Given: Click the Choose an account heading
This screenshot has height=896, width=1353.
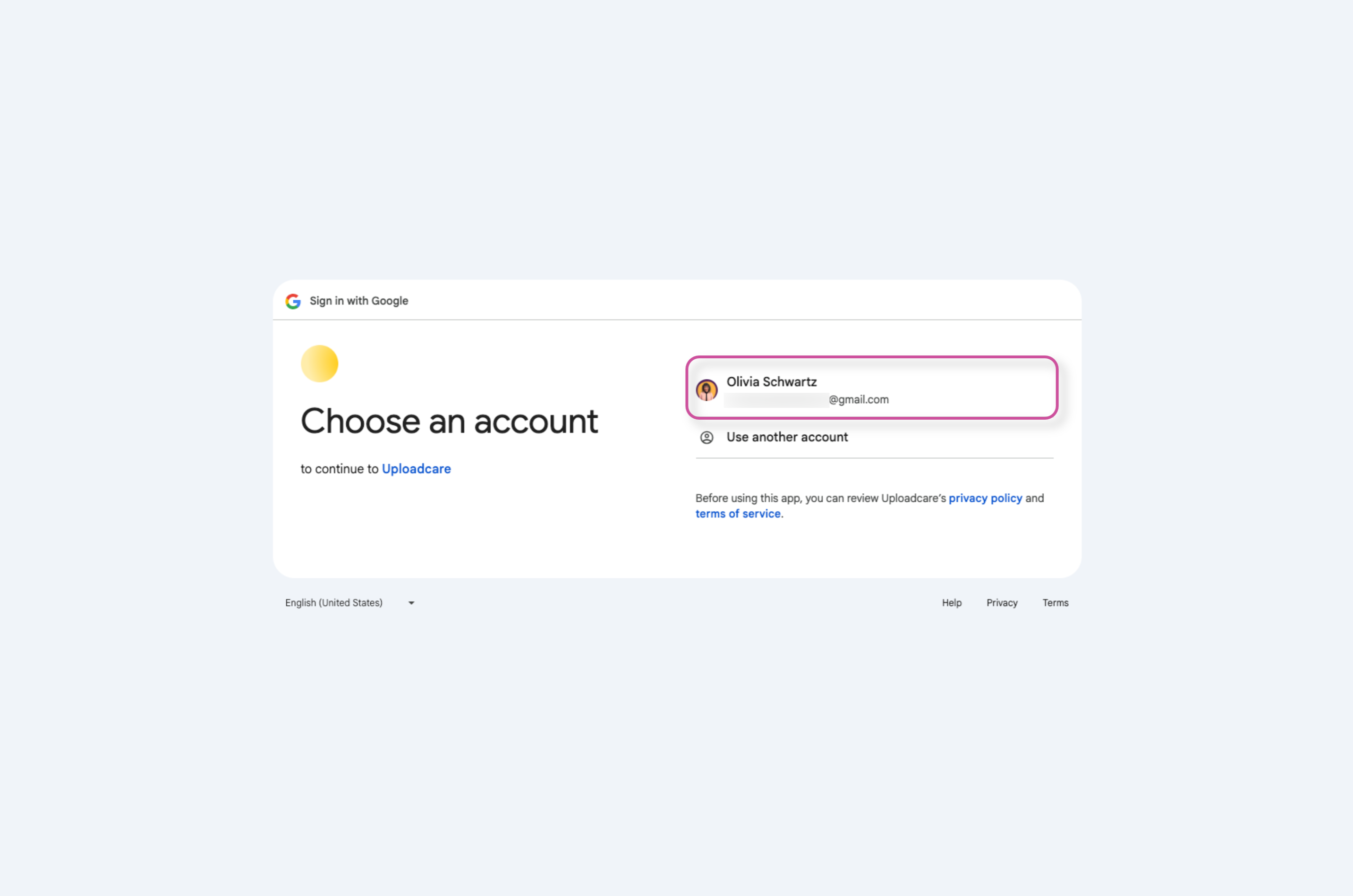Looking at the screenshot, I should [x=449, y=422].
